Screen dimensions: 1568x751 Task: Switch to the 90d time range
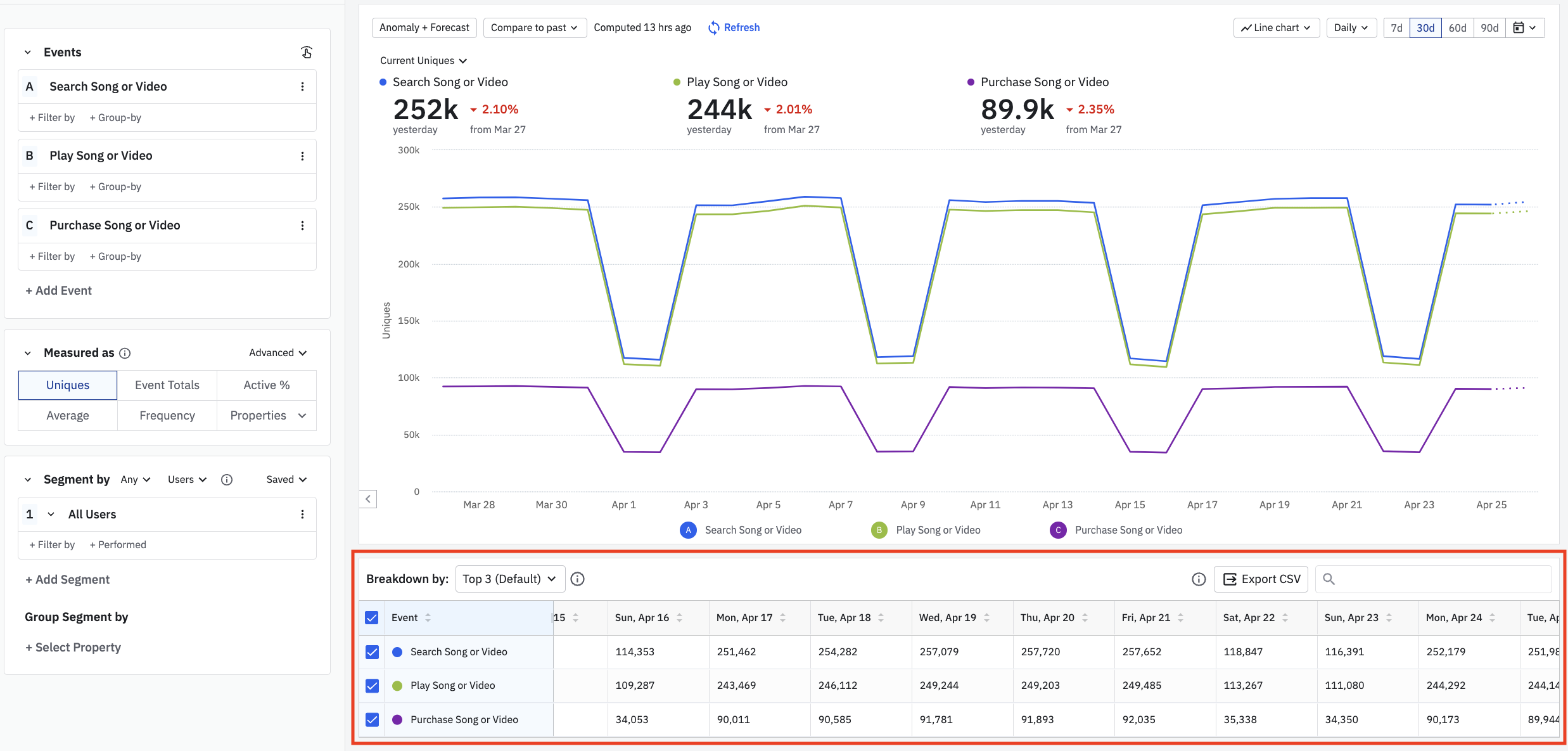point(1489,27)
